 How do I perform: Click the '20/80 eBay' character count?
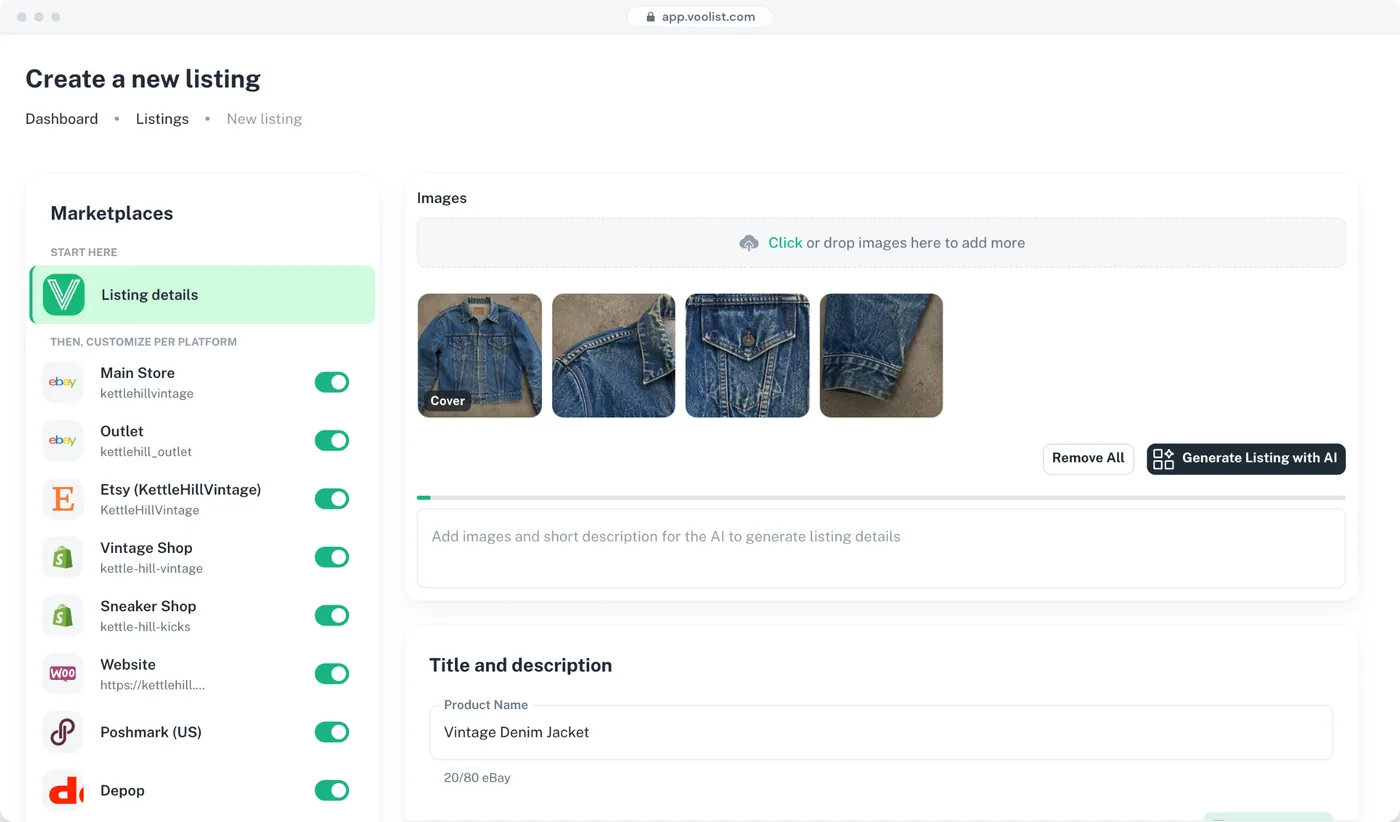[x=477, y=778]
